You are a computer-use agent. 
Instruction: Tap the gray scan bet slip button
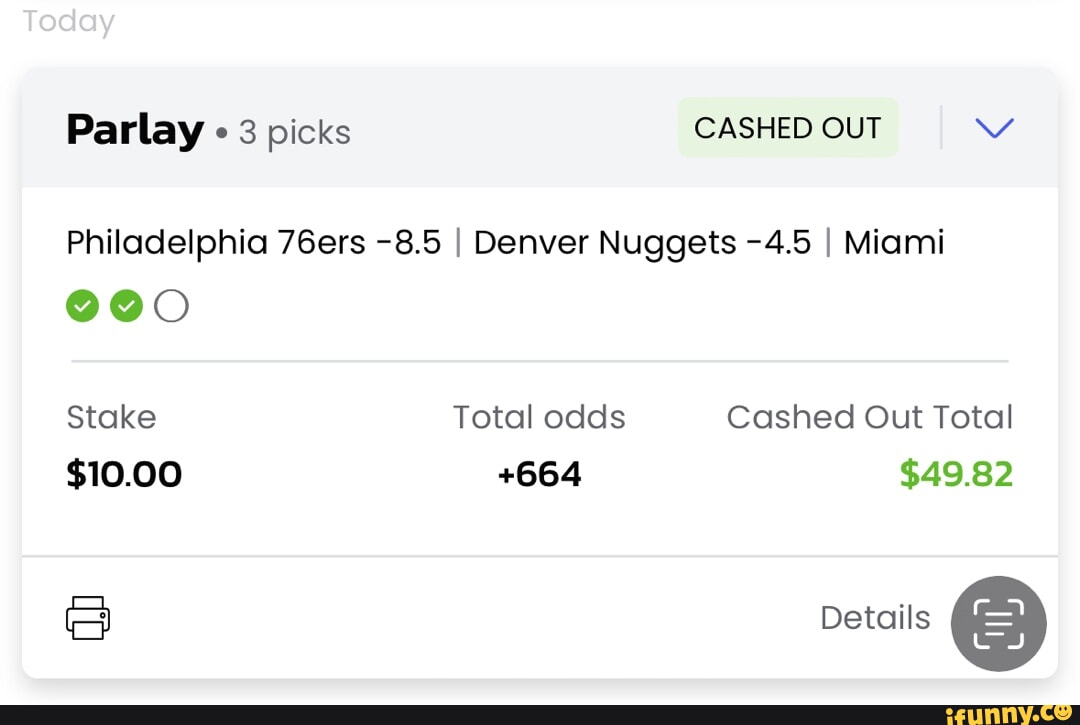pos(998,623)
